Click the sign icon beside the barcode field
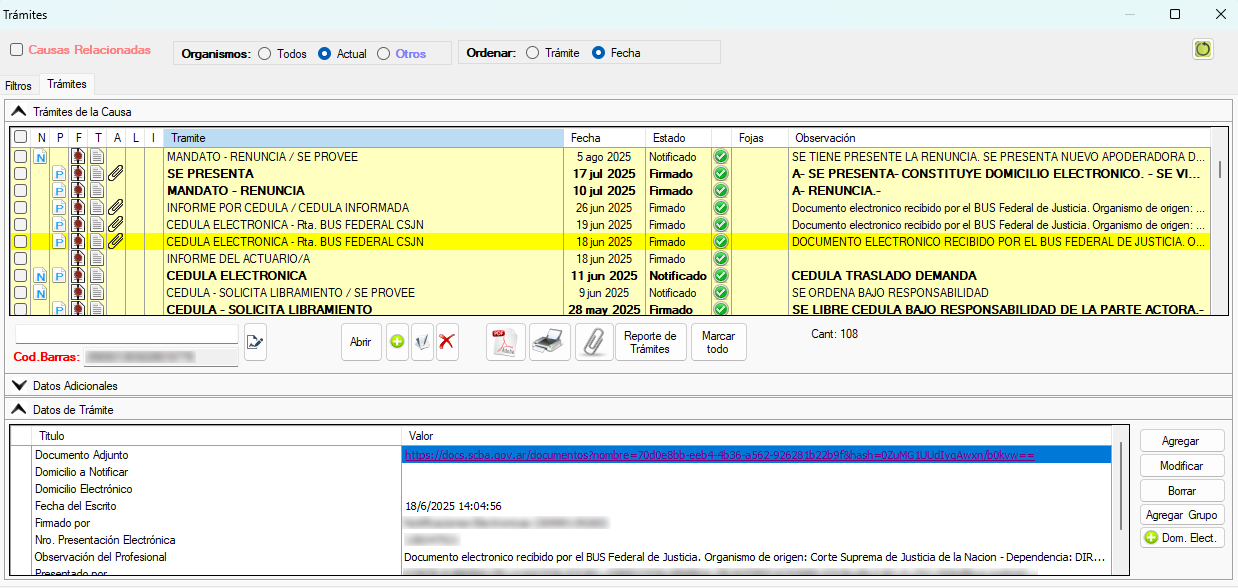Image resolution: width=1238 pixels, height=588 pixels. click(x=255, y=342)
